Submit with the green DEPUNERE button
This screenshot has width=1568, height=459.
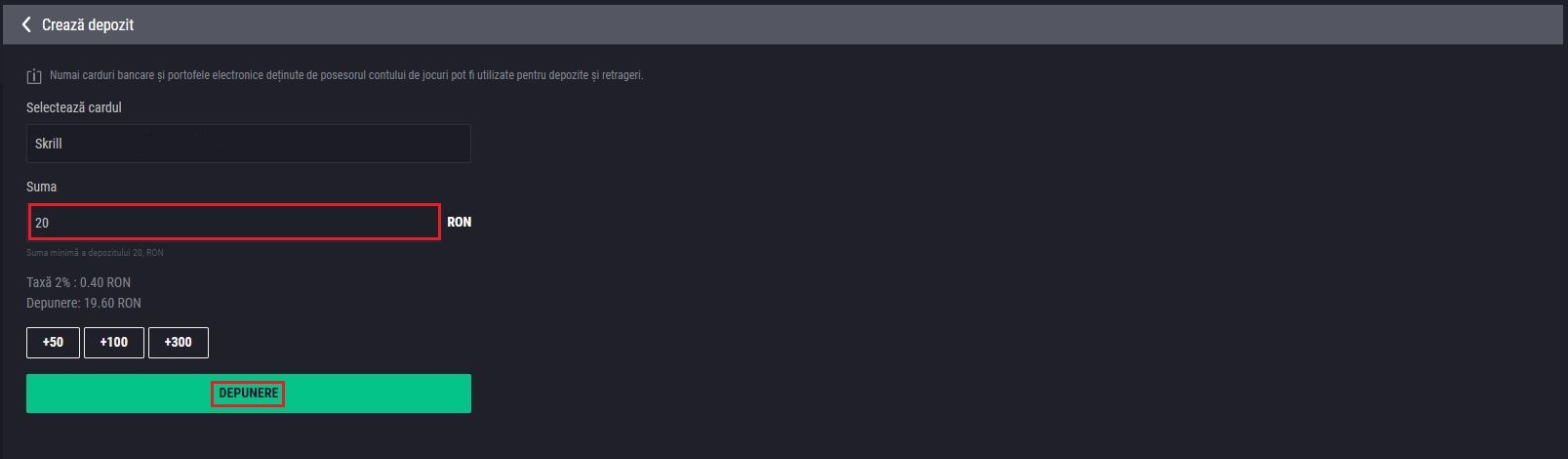coord(248,394)
